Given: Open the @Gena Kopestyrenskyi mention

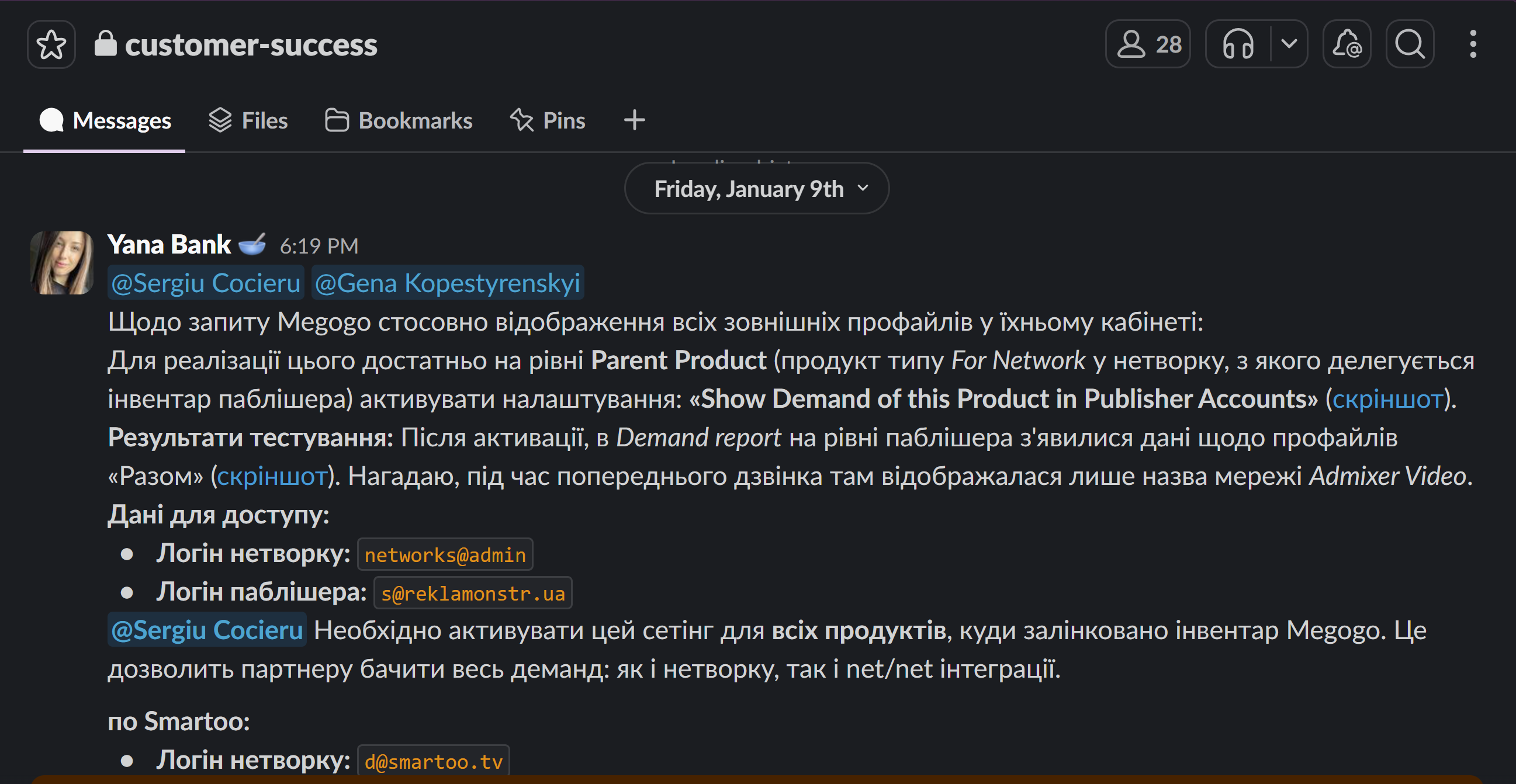Looking at the screenshot, I should pos(447,283).
